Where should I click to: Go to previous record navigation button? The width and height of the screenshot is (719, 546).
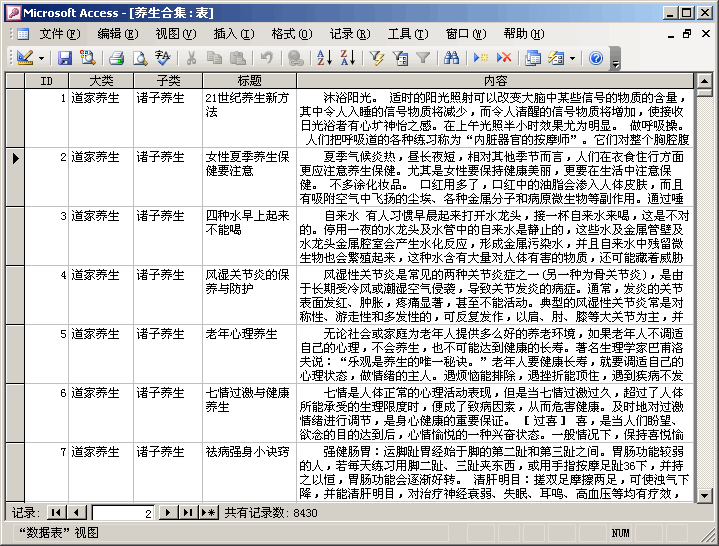(77, 513)
